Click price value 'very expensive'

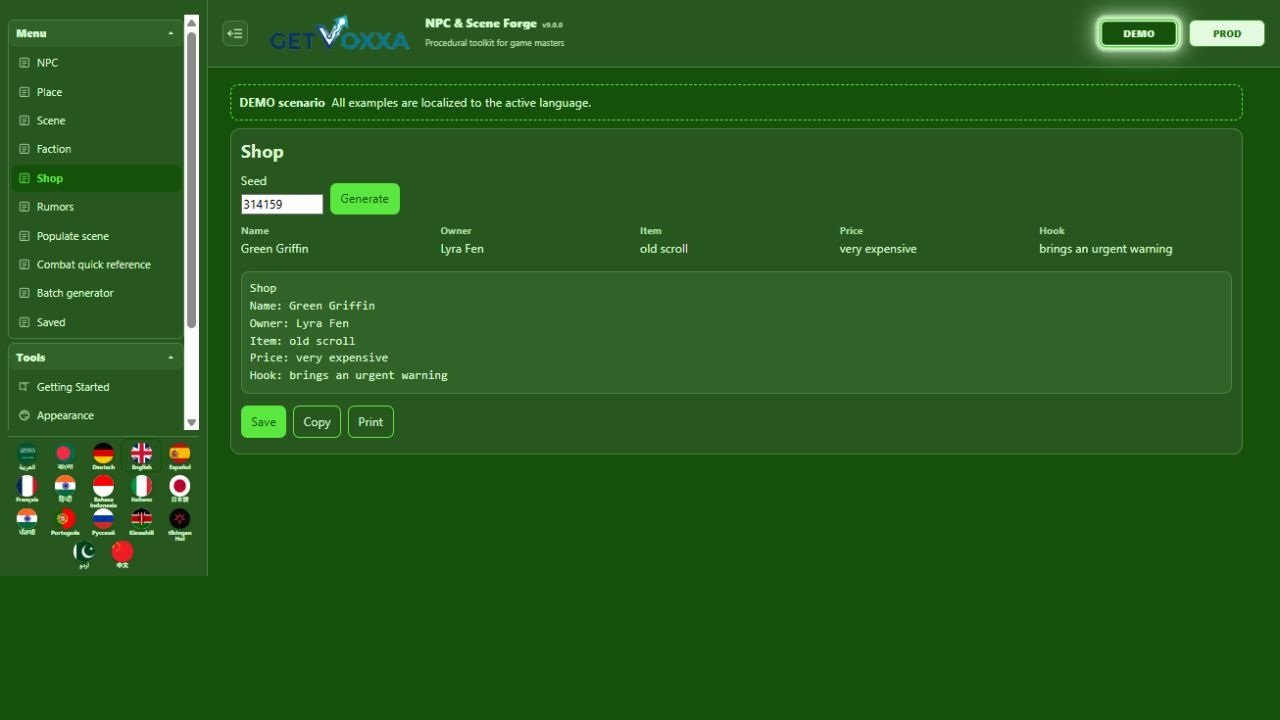(x=878, y=249)
